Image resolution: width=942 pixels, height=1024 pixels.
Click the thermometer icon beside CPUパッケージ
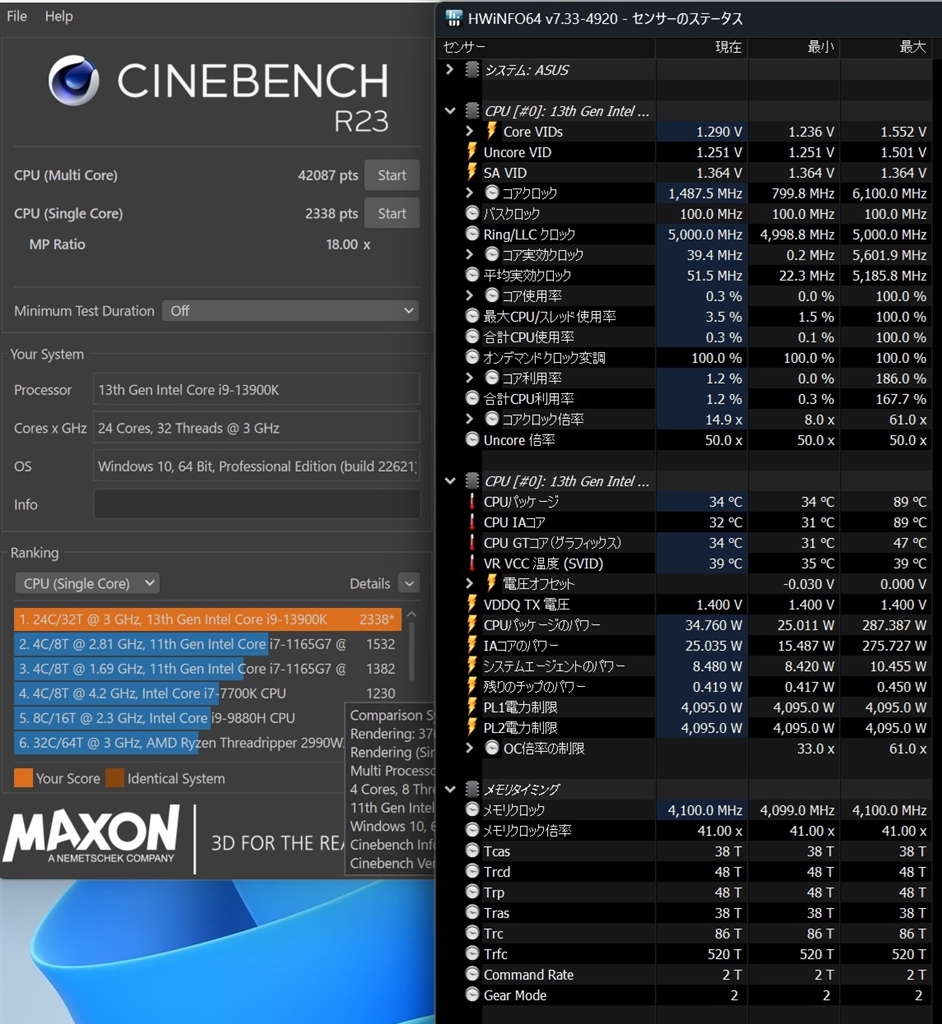point(472,502)
